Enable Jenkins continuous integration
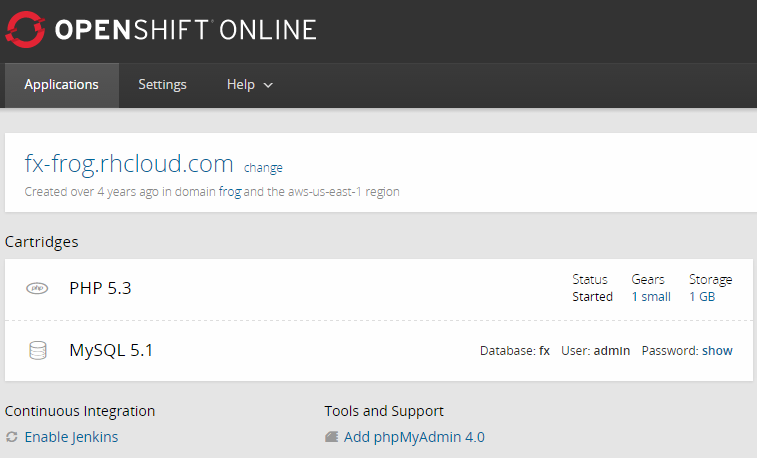Screen dimensions: 757x458 71,437
